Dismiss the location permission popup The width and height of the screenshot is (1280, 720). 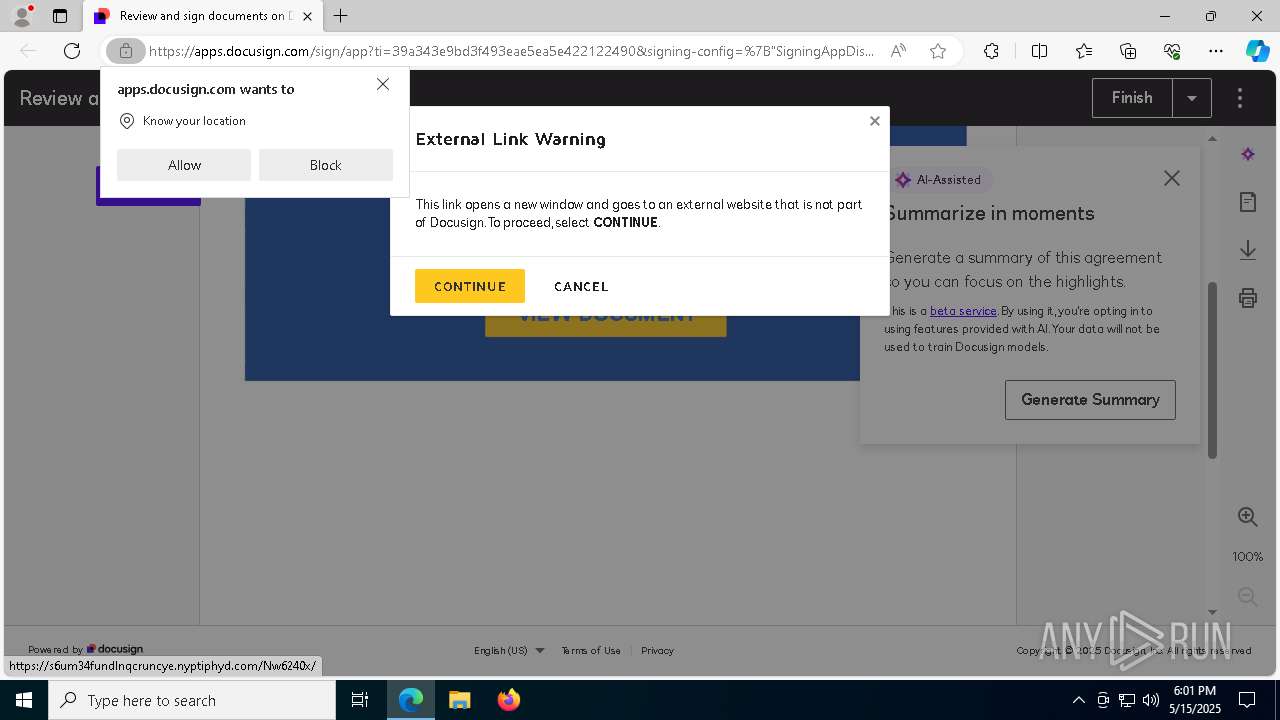pos(383,84)
